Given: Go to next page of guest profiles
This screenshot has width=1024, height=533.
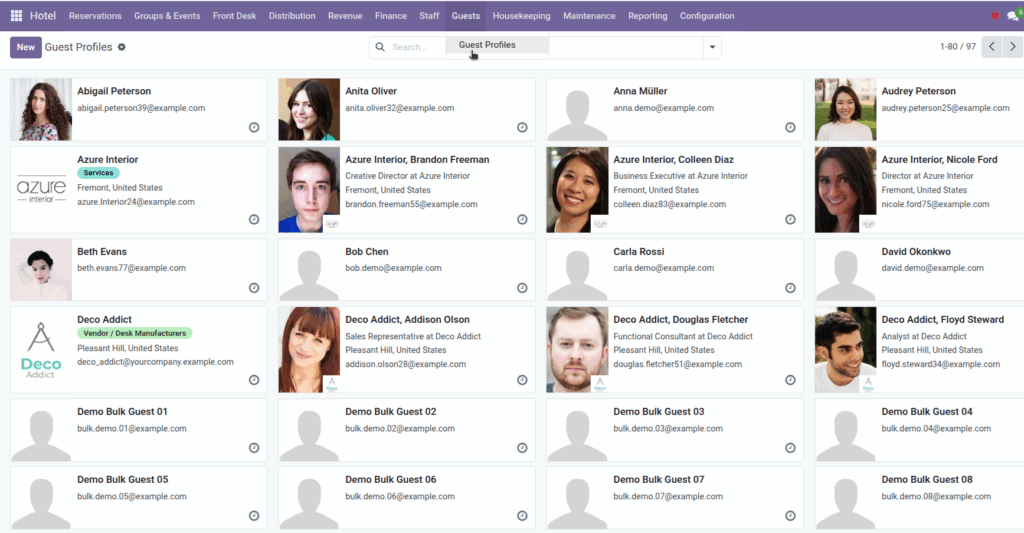Looking at the screenshot, I should (1013, 46).
